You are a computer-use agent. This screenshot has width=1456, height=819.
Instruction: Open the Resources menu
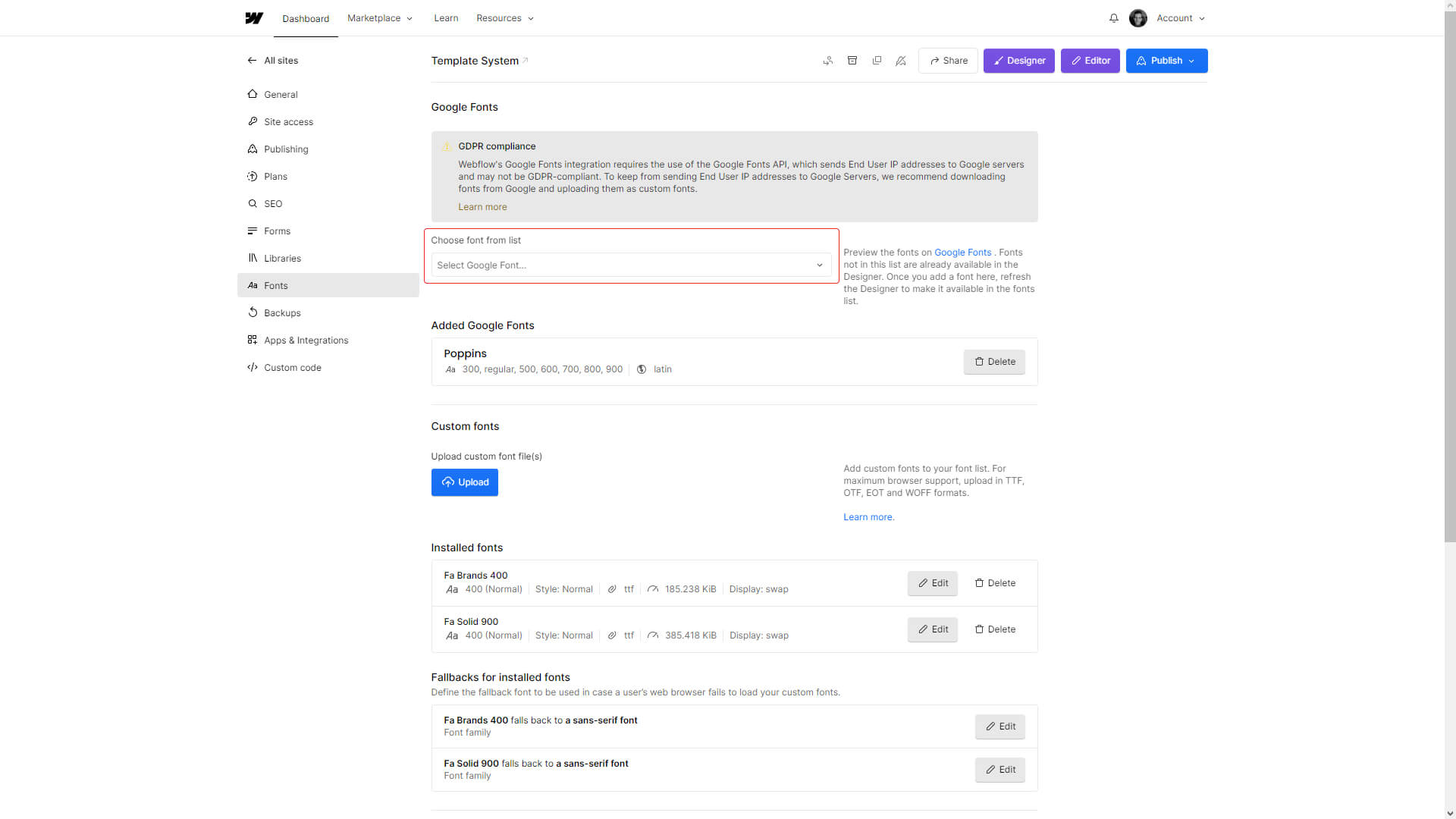(504, 18)
